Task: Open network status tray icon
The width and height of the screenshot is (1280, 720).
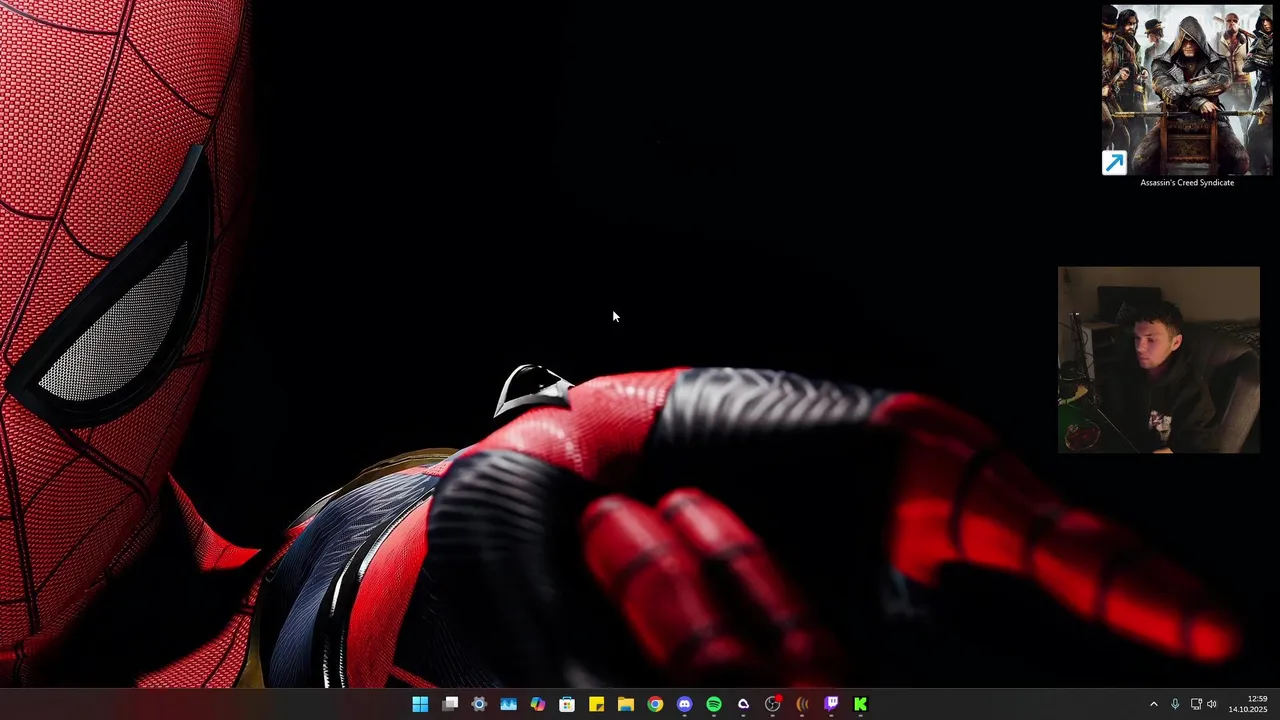Action: (1196, 704)
